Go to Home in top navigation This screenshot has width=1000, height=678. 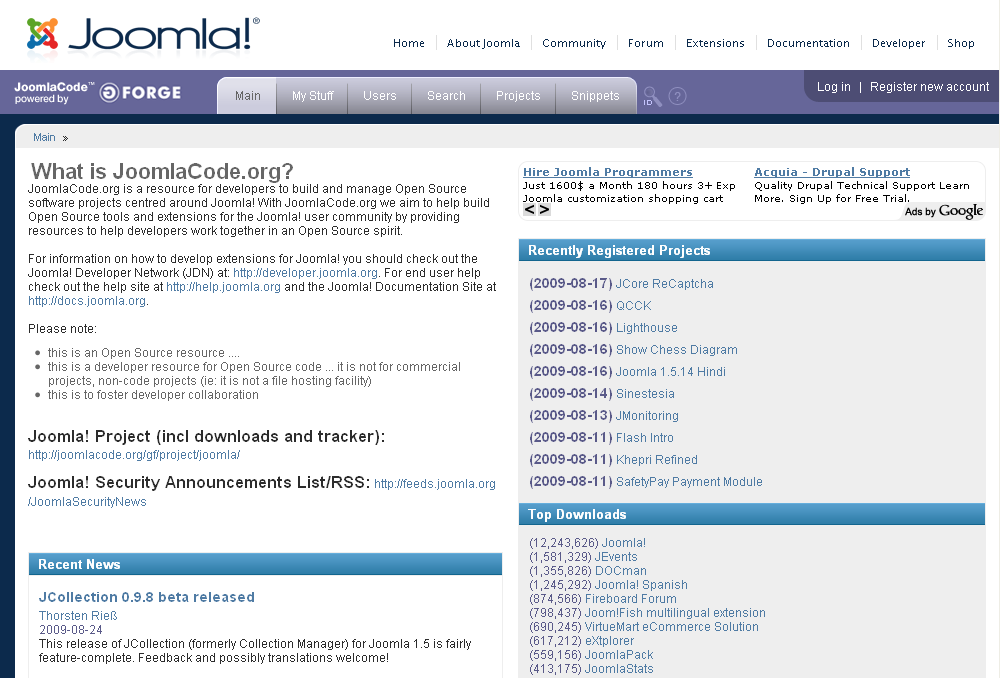[409, 43]
